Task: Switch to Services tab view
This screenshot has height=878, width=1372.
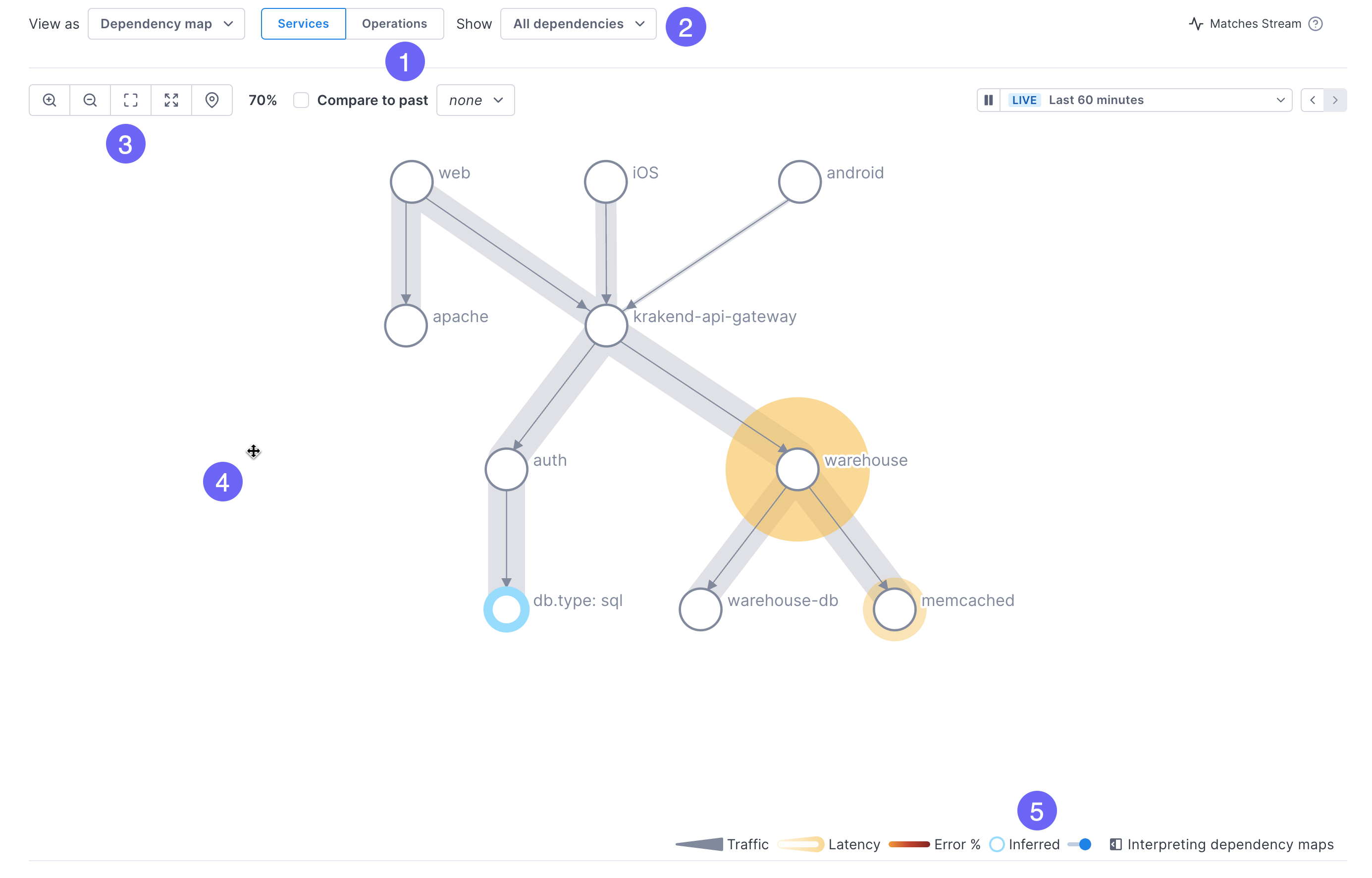Action: tap(303, 23)
